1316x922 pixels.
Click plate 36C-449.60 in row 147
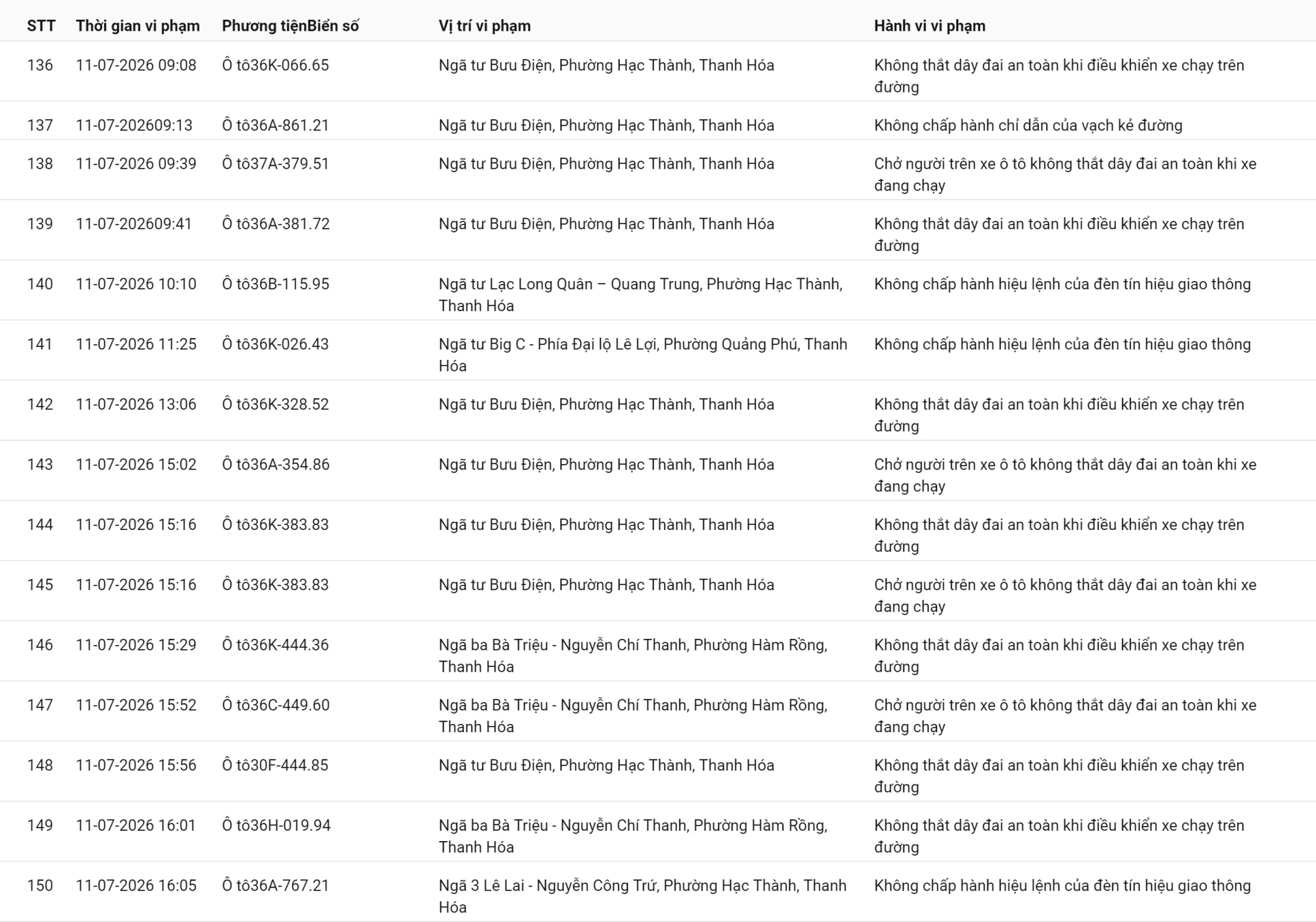276,705
